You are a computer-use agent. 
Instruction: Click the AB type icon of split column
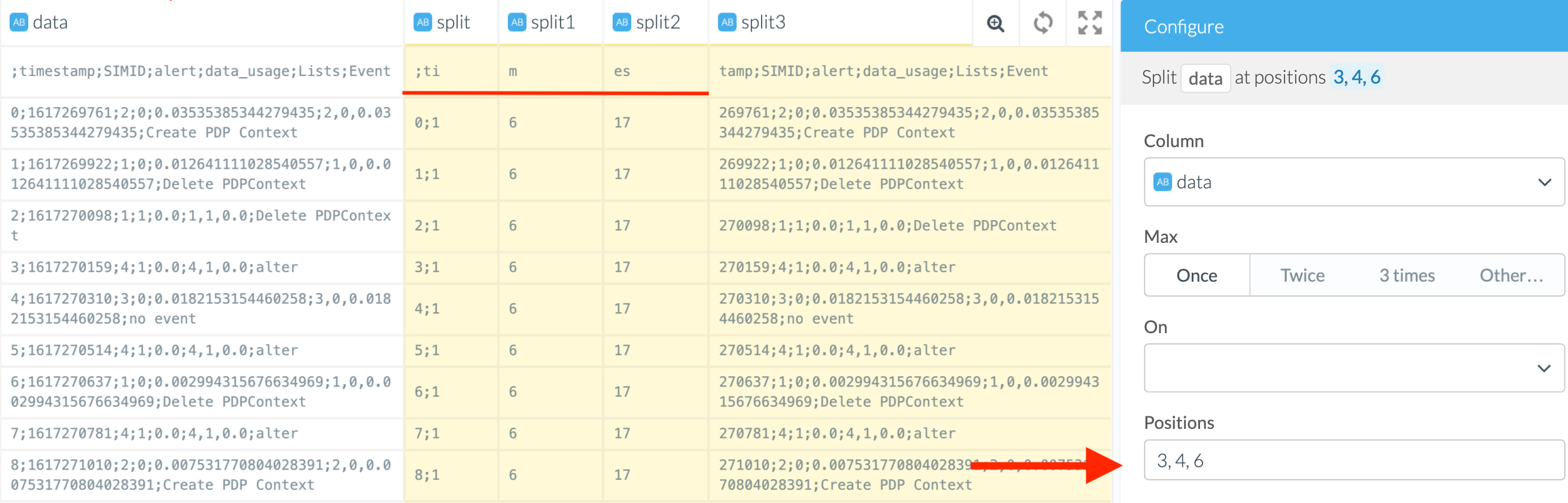[x=422, y=23]
